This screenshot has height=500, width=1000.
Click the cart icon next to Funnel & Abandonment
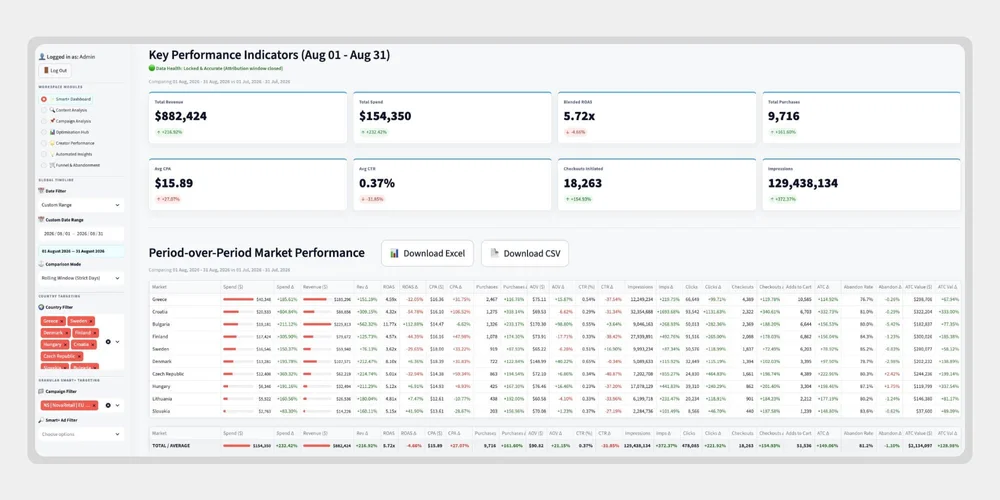[x=53, y=165]
